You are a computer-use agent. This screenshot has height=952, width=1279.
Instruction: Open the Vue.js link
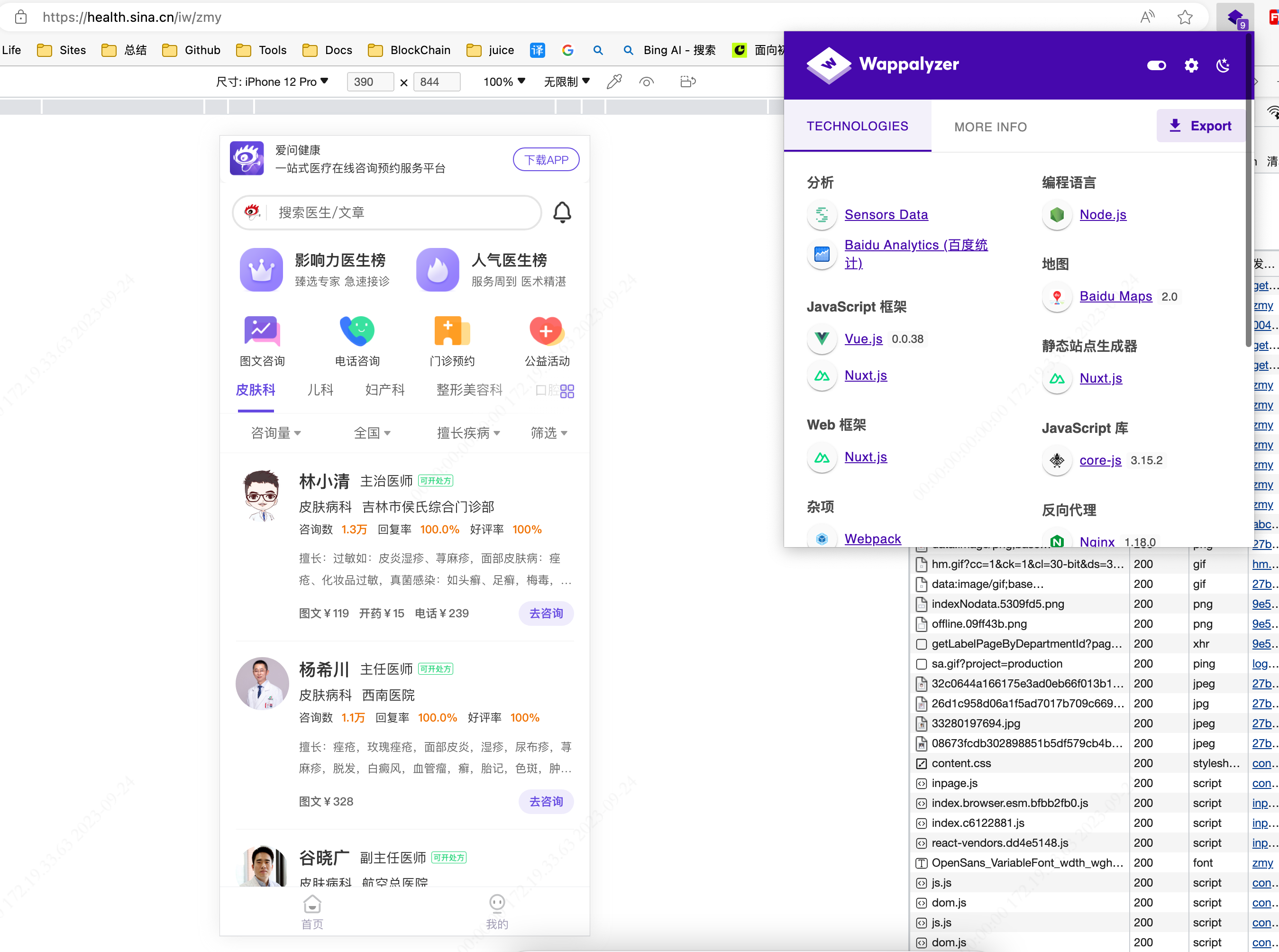(x=863, y=339)
